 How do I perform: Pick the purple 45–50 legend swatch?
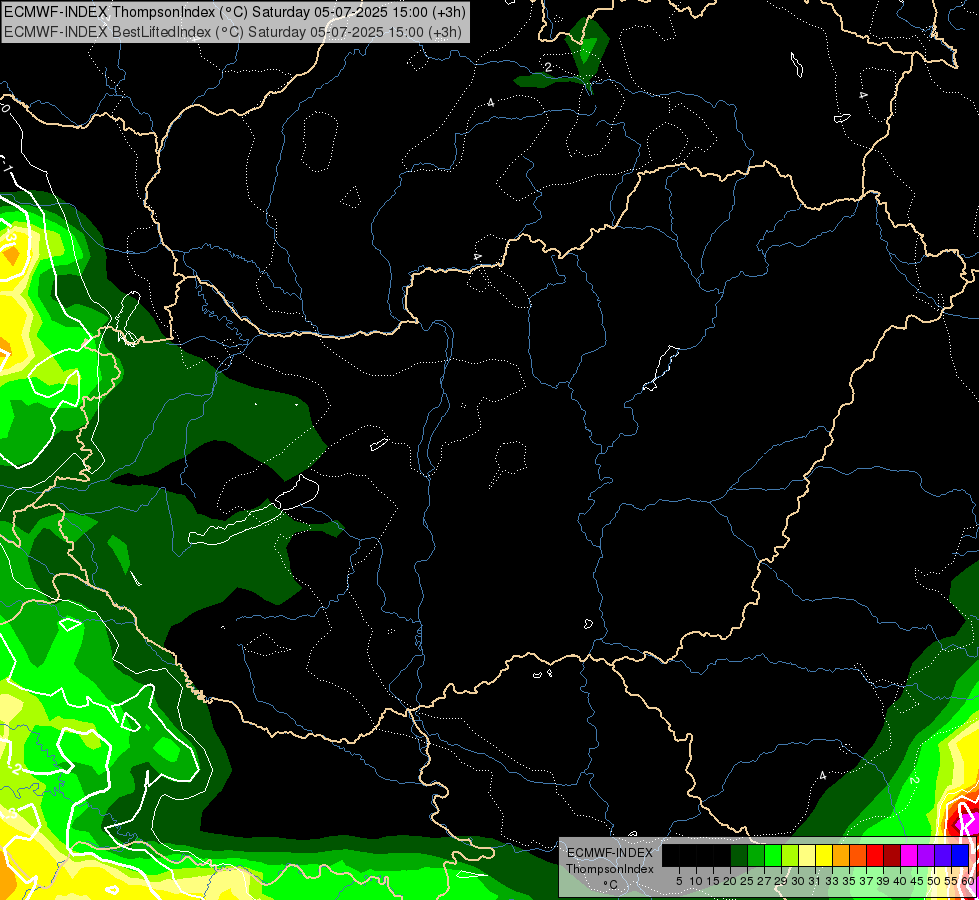tap(926, 855)
